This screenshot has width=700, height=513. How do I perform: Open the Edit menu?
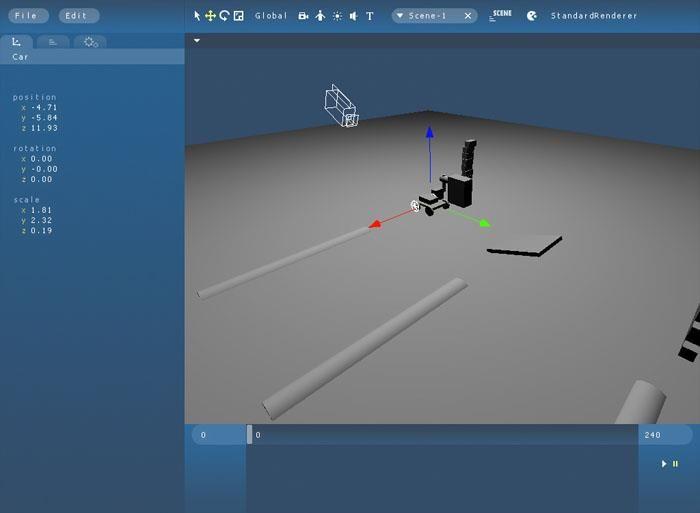(x=77, y=16)
